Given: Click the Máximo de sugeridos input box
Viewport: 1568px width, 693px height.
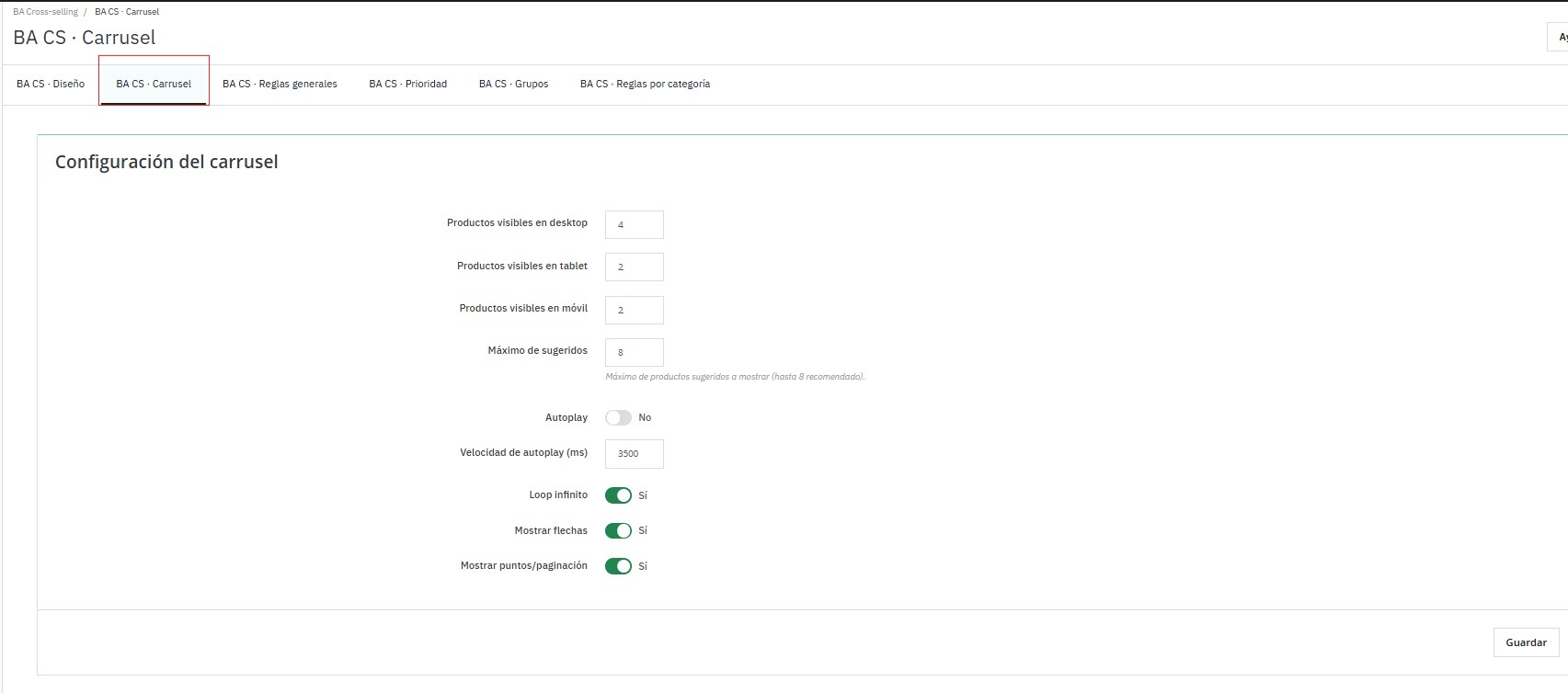Looking at the screenshot, I should (x=634, y=352).
